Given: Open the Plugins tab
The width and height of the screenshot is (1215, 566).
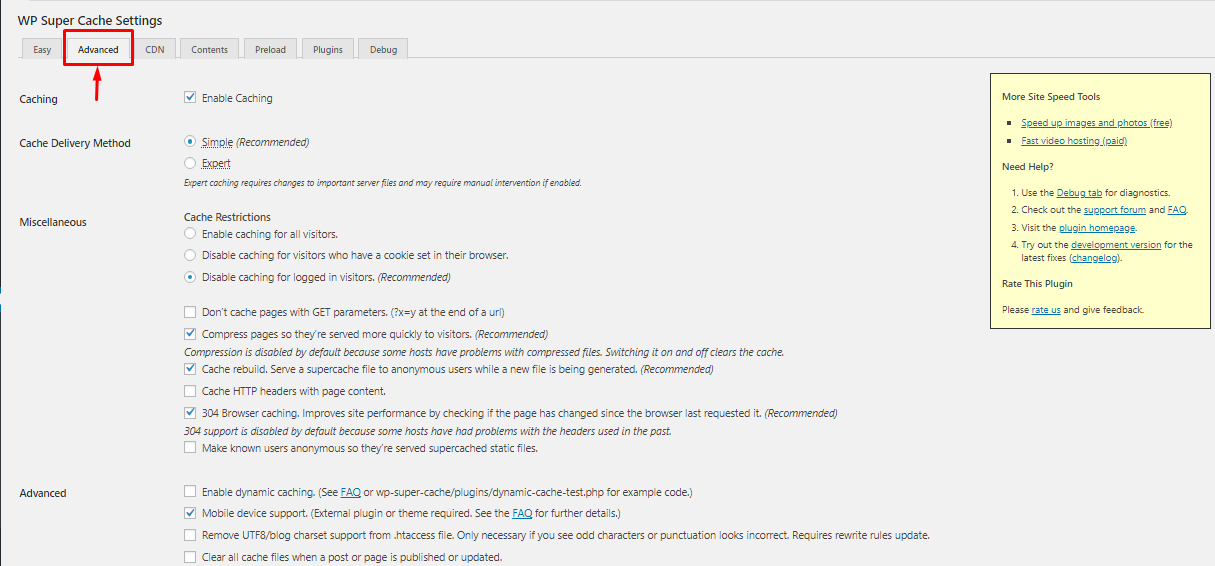Looking at the screenshot, I should pos(328,49).
